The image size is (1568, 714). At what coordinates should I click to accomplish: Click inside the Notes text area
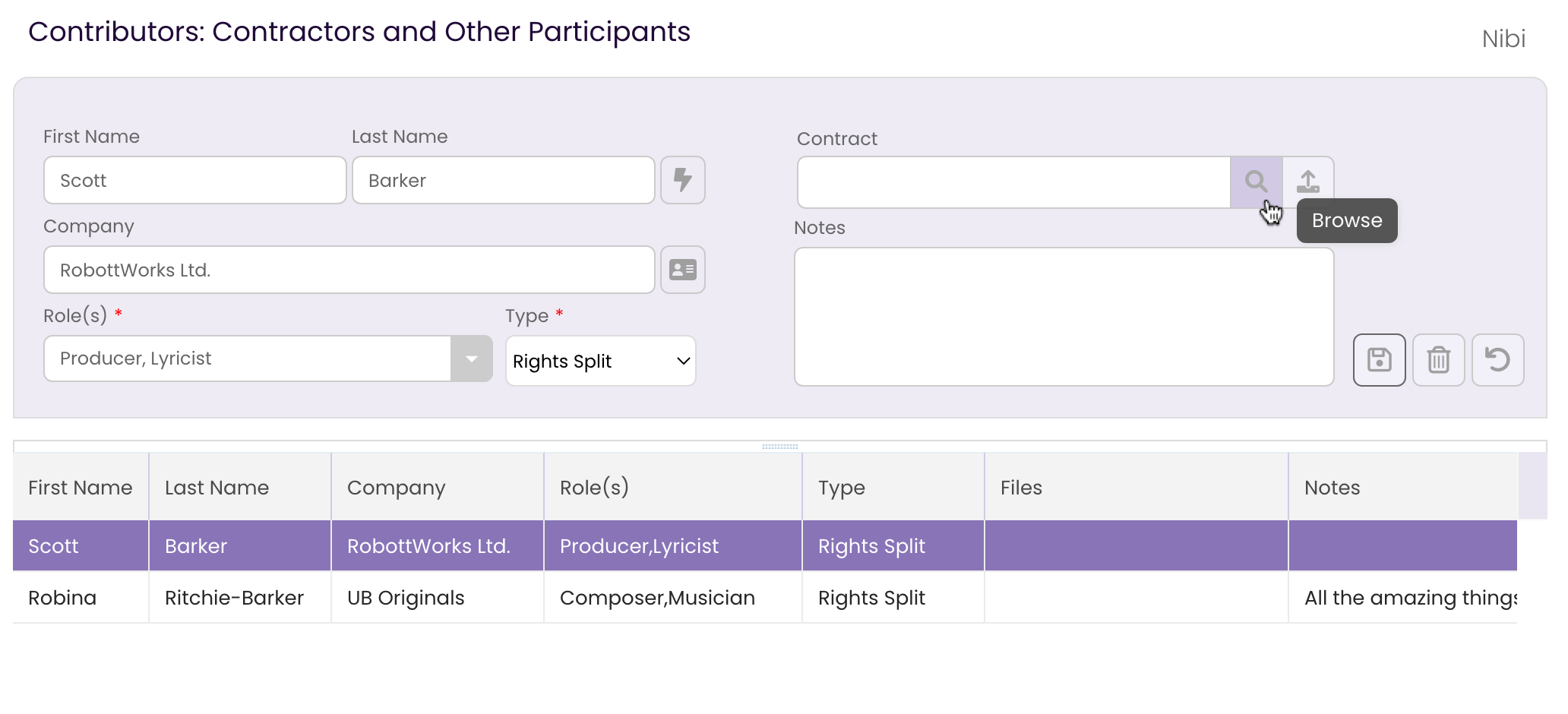(x=1064, y=317)
